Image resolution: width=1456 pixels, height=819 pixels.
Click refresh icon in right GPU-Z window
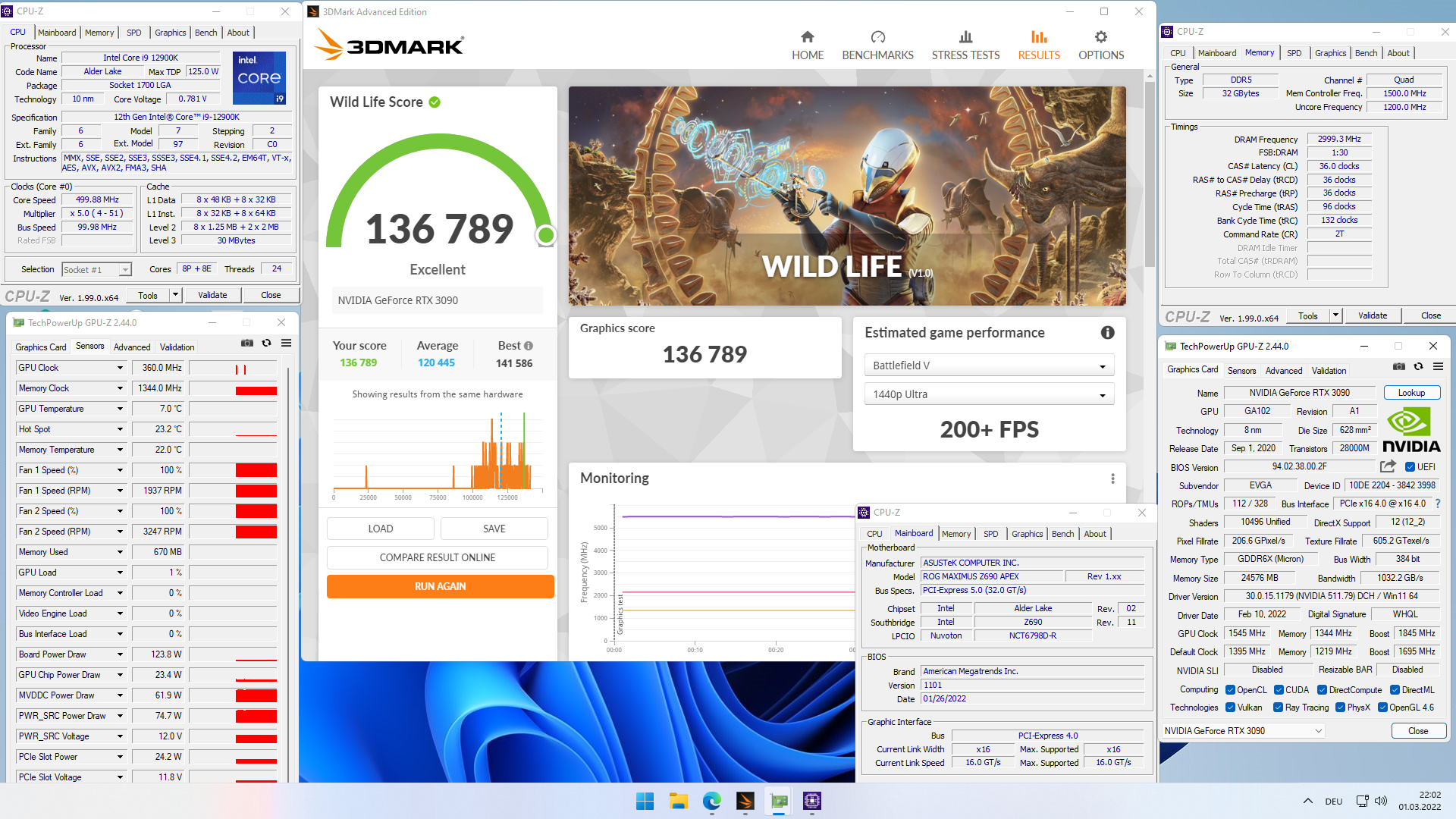(1419, 367)
